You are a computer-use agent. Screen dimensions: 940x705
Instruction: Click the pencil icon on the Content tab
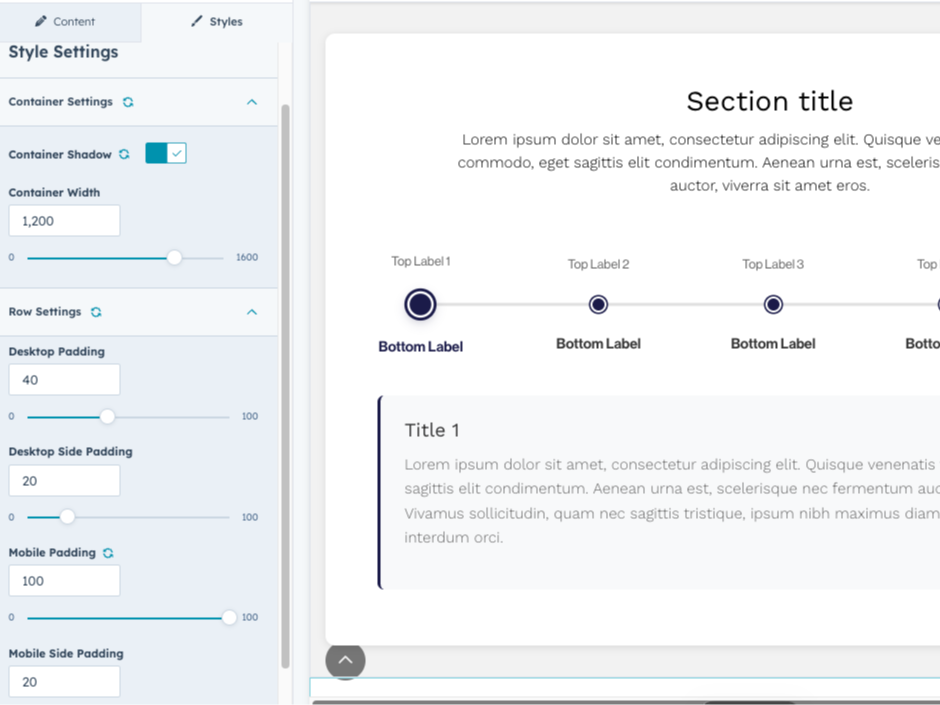point(42,20)
